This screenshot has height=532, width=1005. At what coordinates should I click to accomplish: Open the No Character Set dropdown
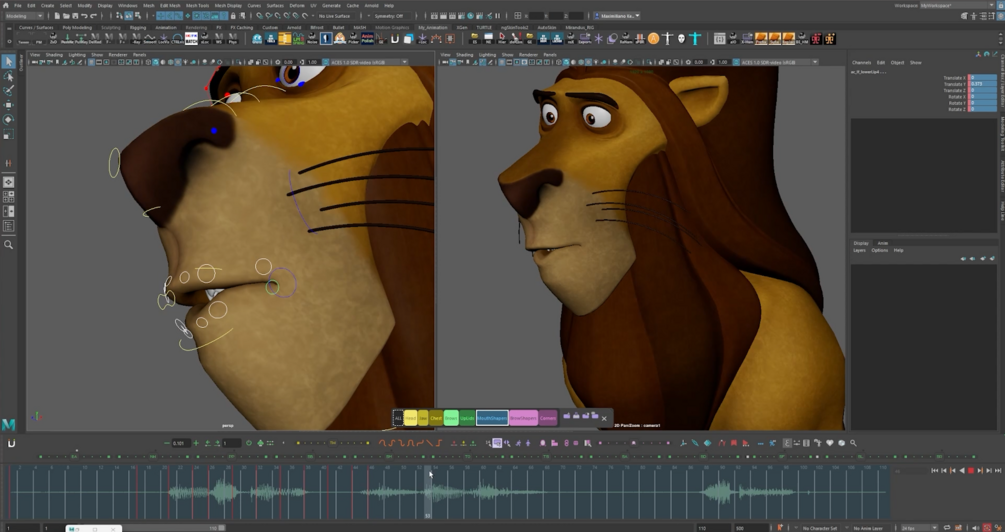point(820,528)
